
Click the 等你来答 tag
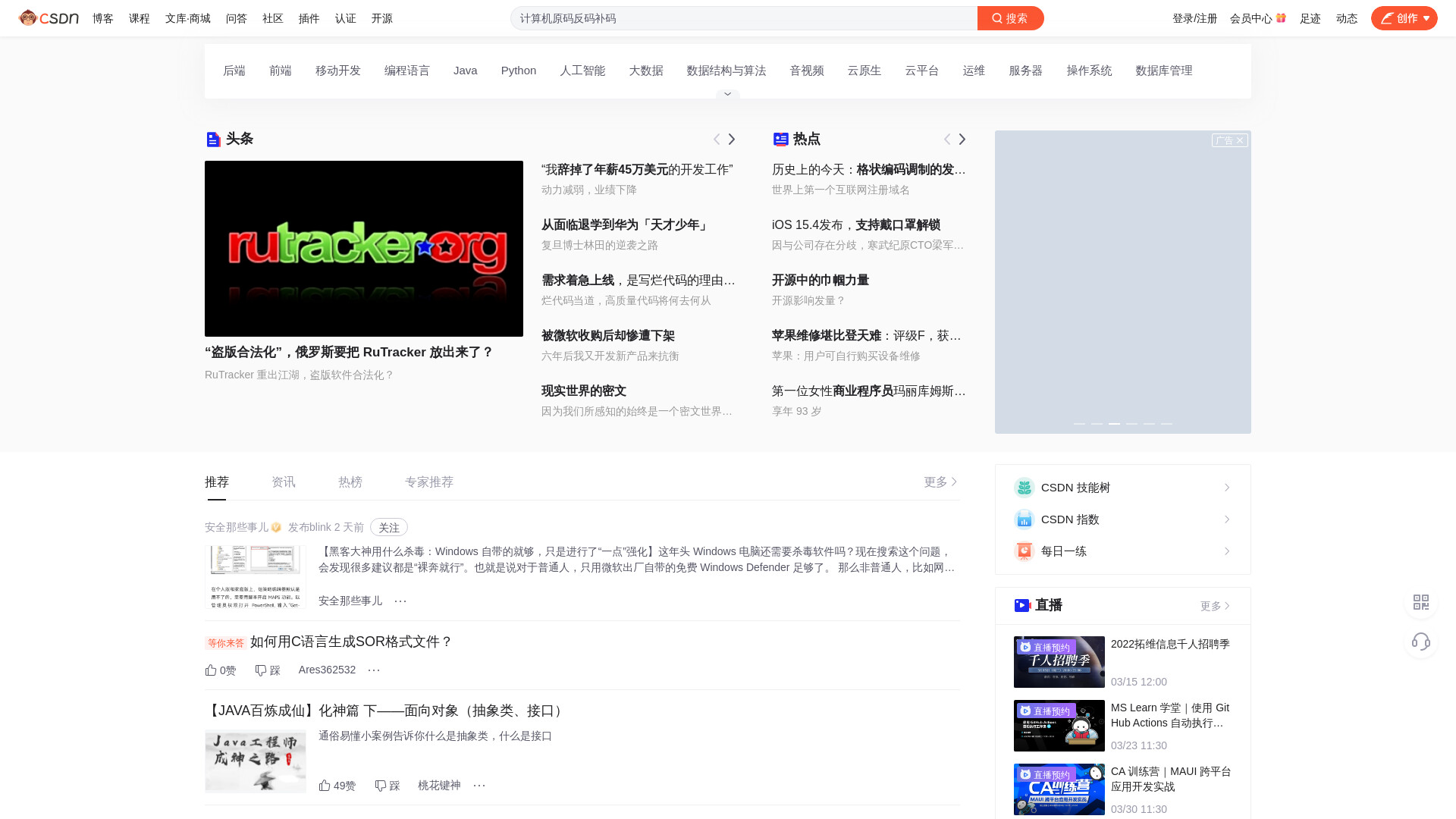[x=226, y=643]
